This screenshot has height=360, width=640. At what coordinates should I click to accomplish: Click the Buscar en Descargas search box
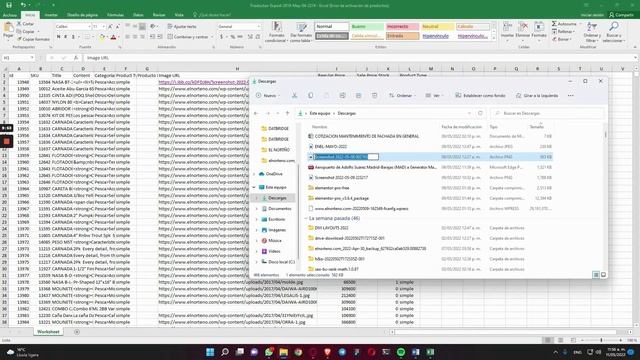tap(547, 113)
